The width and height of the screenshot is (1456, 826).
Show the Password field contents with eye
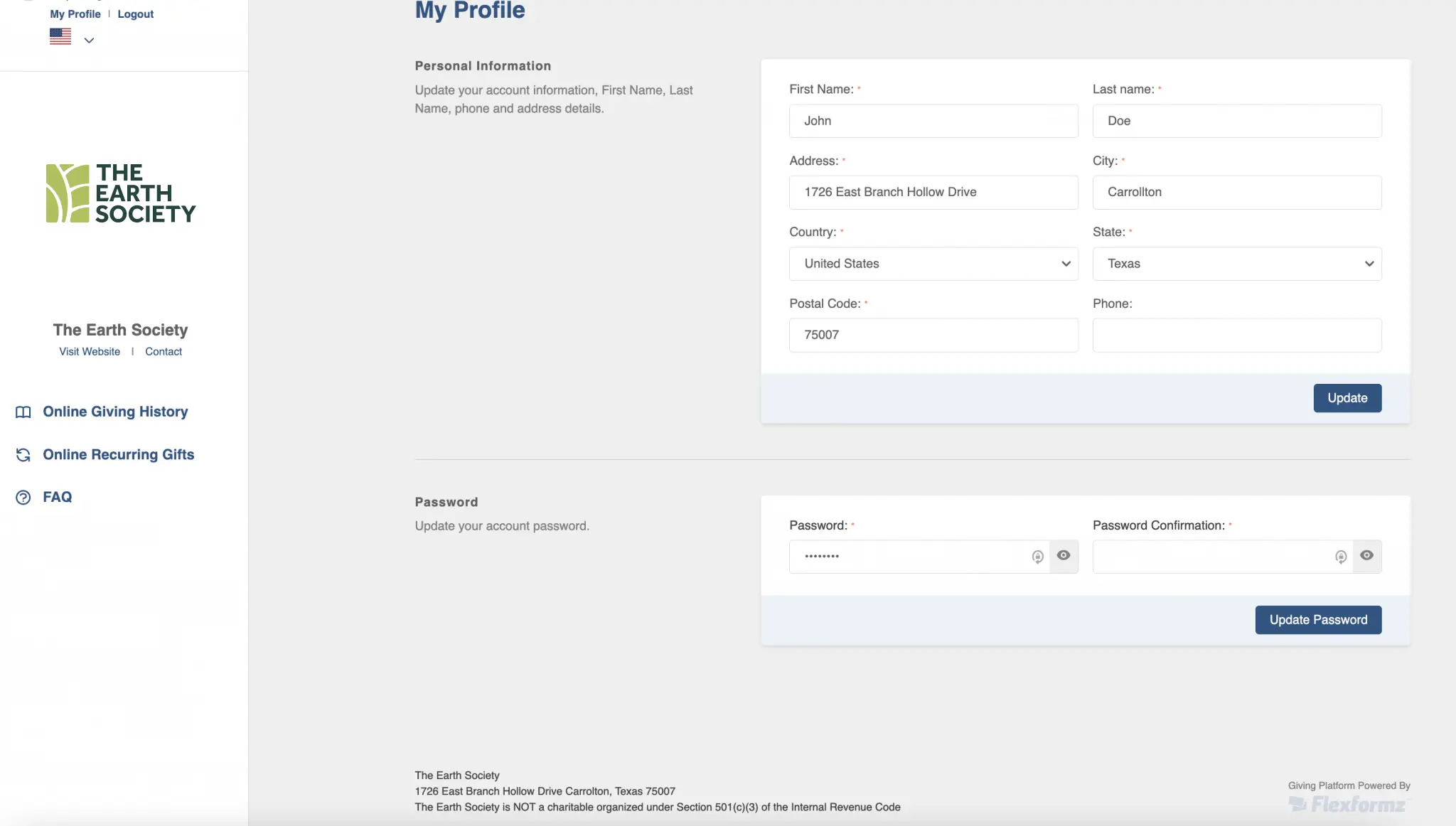(x=1064, y=556)
